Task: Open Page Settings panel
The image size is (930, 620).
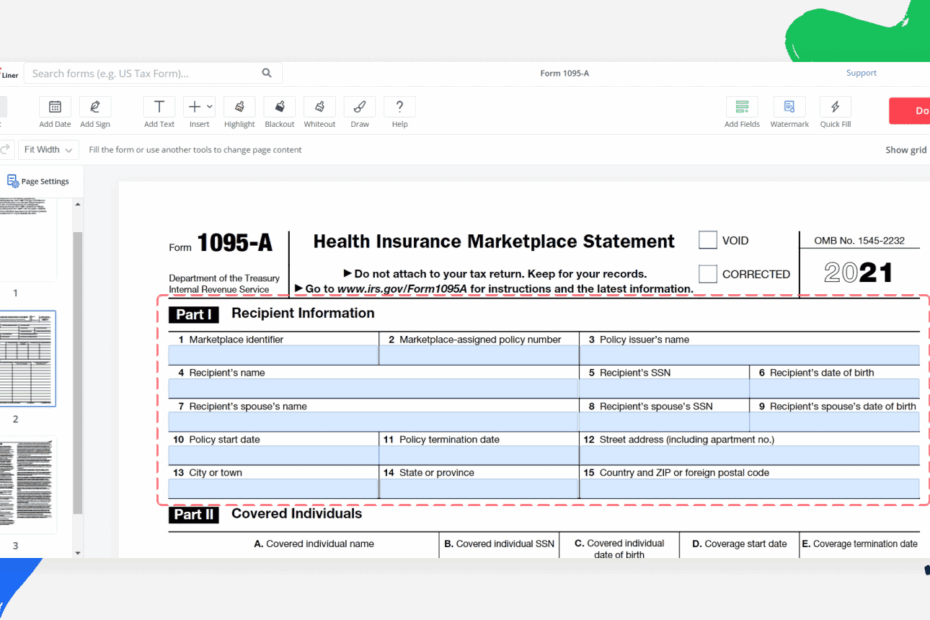Action: 40,181
